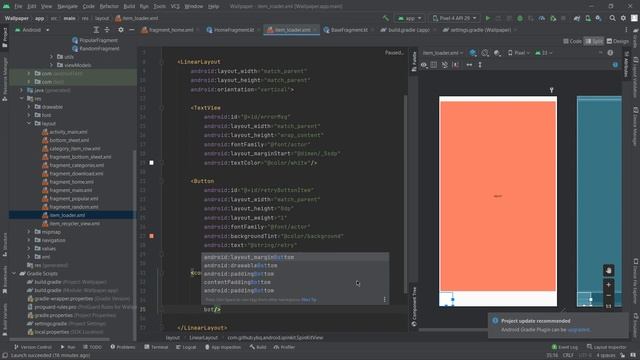The image size is (640, 360).
Task: Click the Design Surface layers icon
Action: click(473, 53)
